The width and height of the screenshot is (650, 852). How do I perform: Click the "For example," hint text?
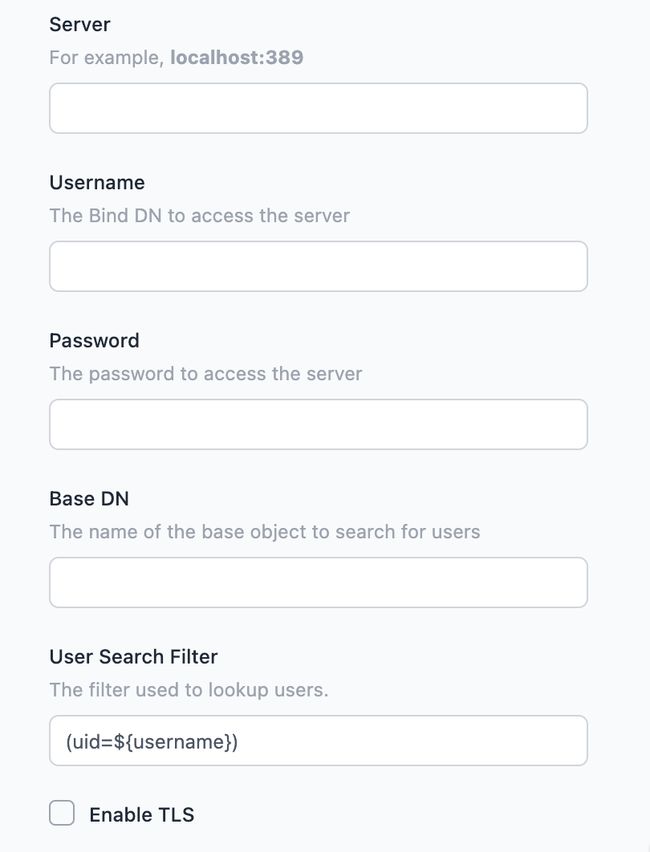pyautogui.click(x=106, y=57)
